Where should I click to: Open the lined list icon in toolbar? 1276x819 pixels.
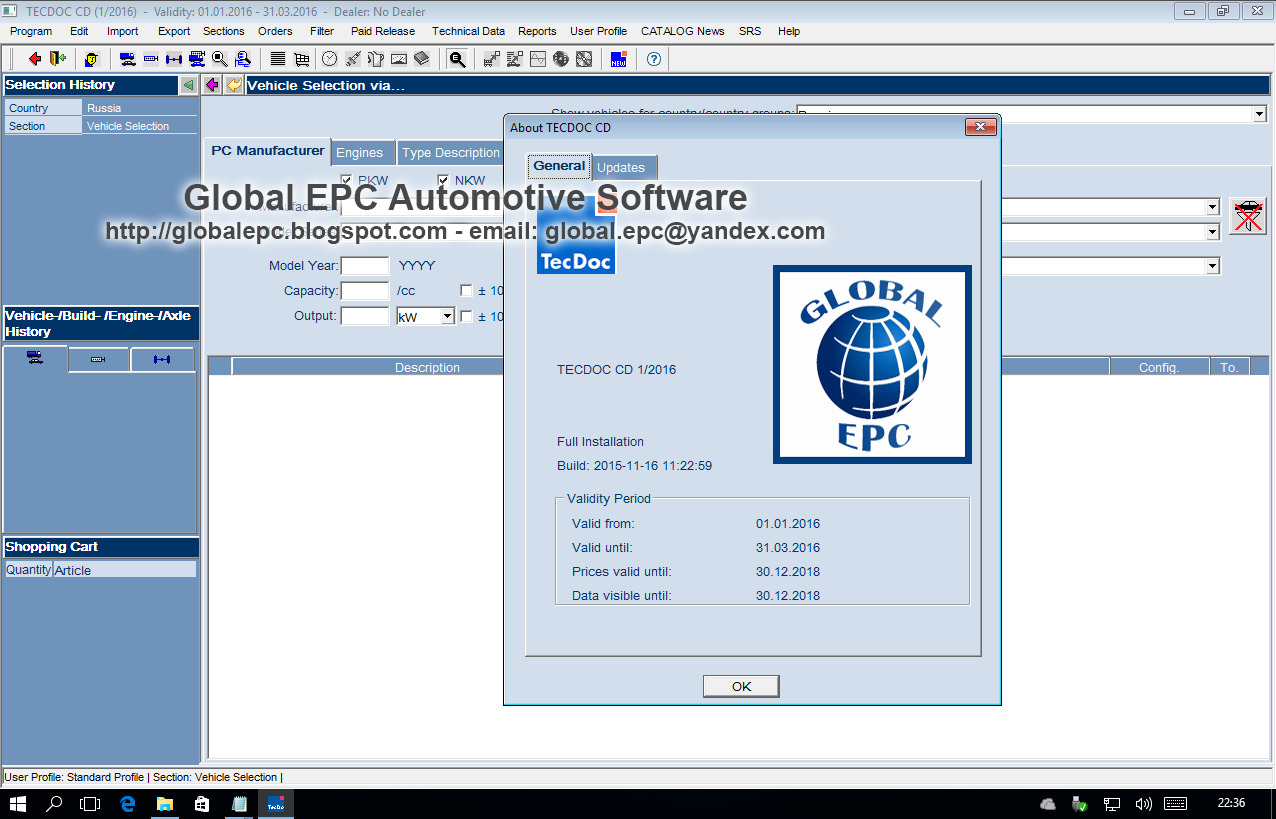(x=277, y=59)
